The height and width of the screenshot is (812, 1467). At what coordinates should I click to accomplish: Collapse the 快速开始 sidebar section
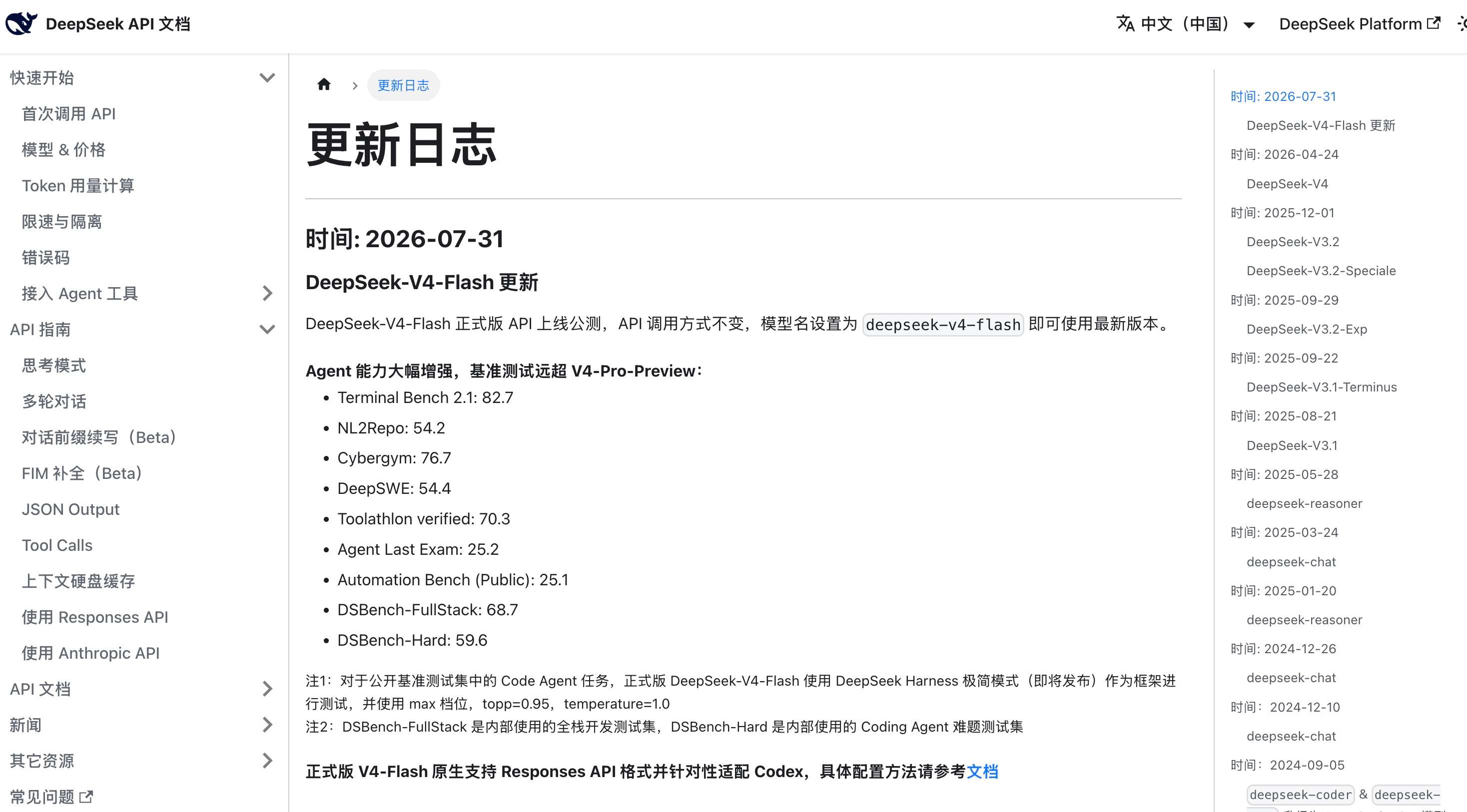pyautogui.click(x=267, y=78)
